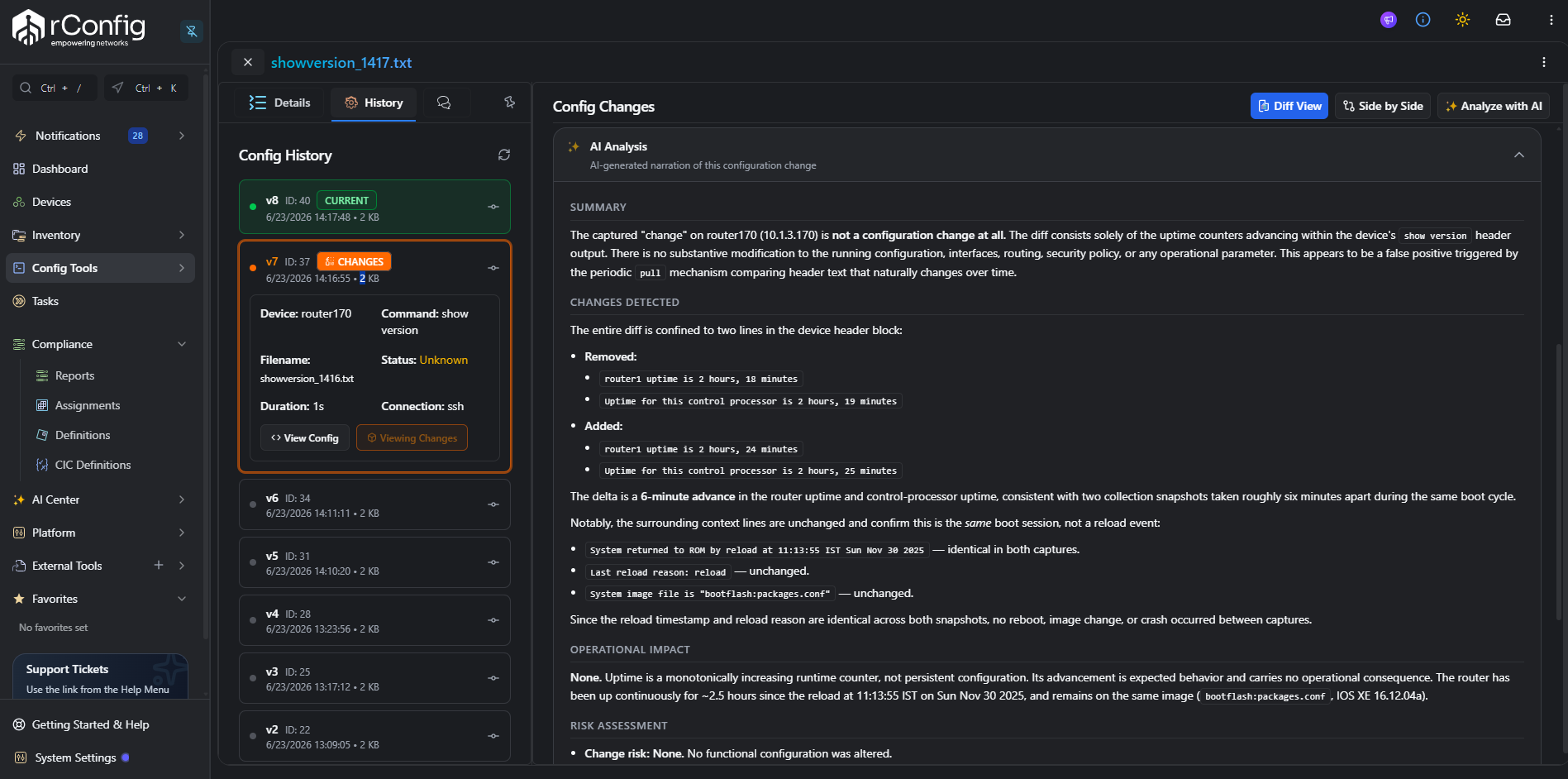Image resolution: width=1568 pixels, height=779 pixels.
Task: Expand the AI Center chevron
Action: pos(181,499)
